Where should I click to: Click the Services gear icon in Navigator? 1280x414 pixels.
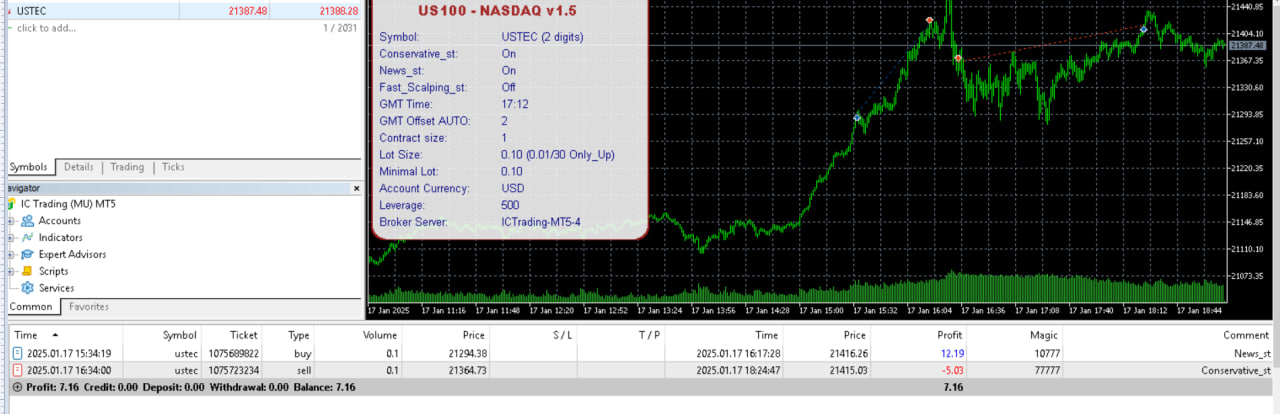coord(28,288)
